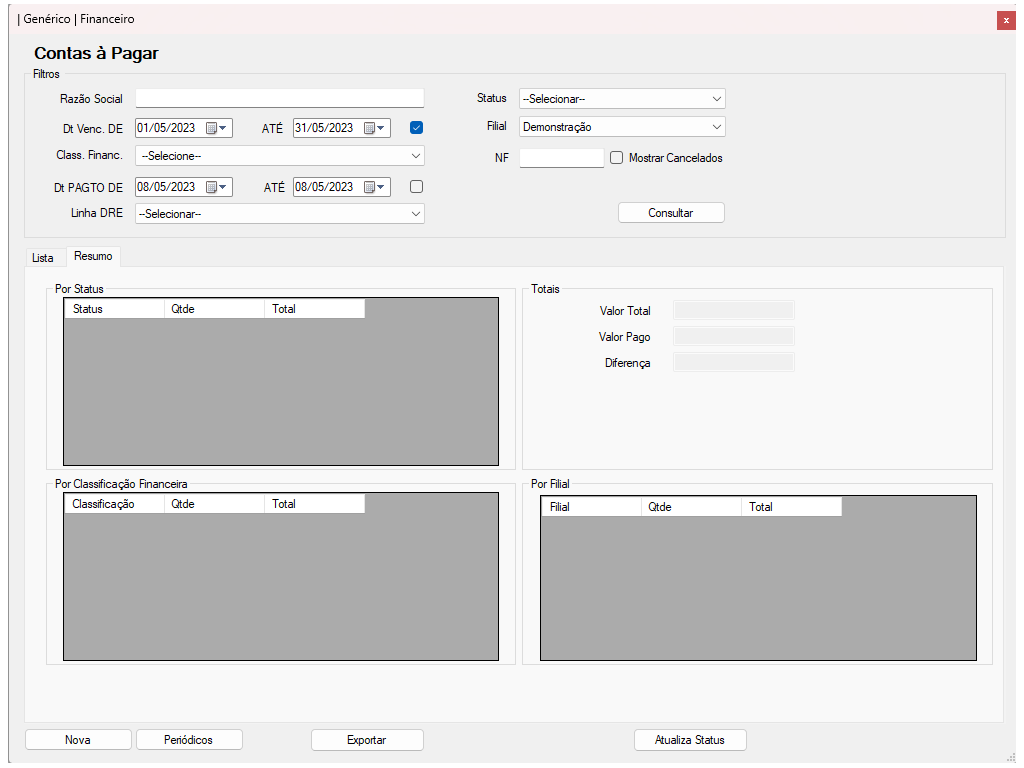Viewport: 1024px width, 768px height.
Task: Check the Mostrar Cancelados option
Action: coord(617,158)
